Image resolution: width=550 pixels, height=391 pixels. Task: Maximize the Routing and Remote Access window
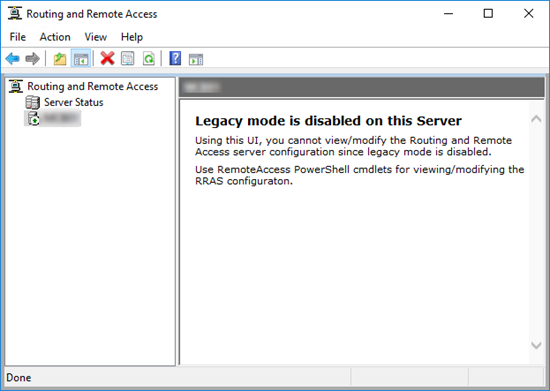488,14
